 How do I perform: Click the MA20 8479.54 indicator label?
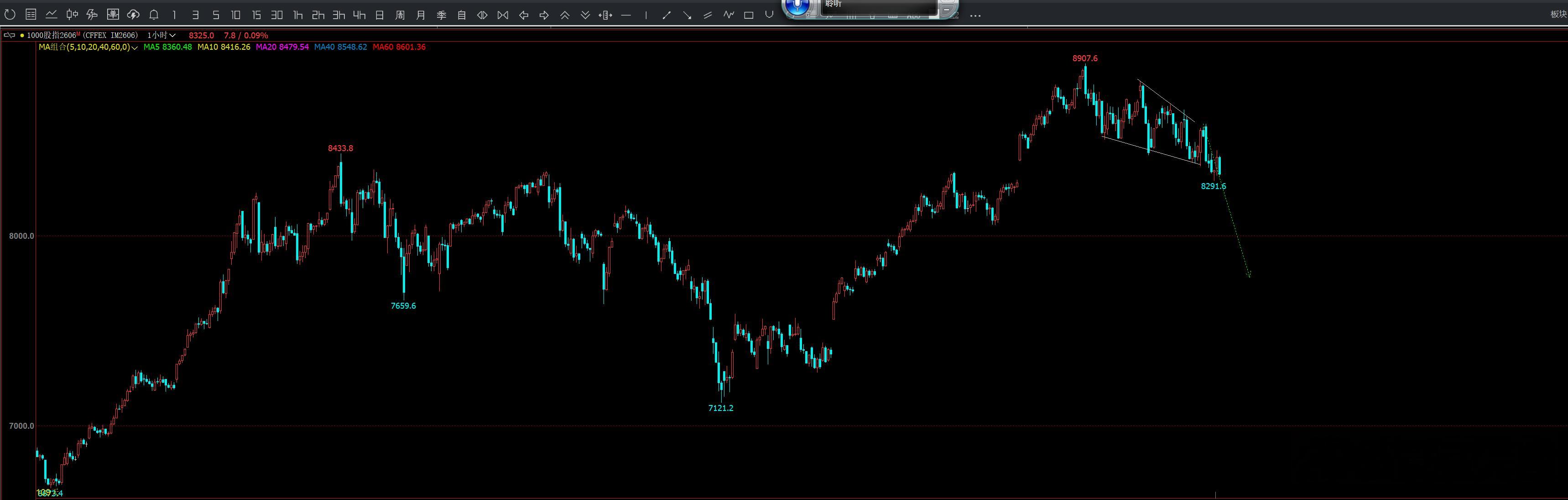(x=282, y=47)
